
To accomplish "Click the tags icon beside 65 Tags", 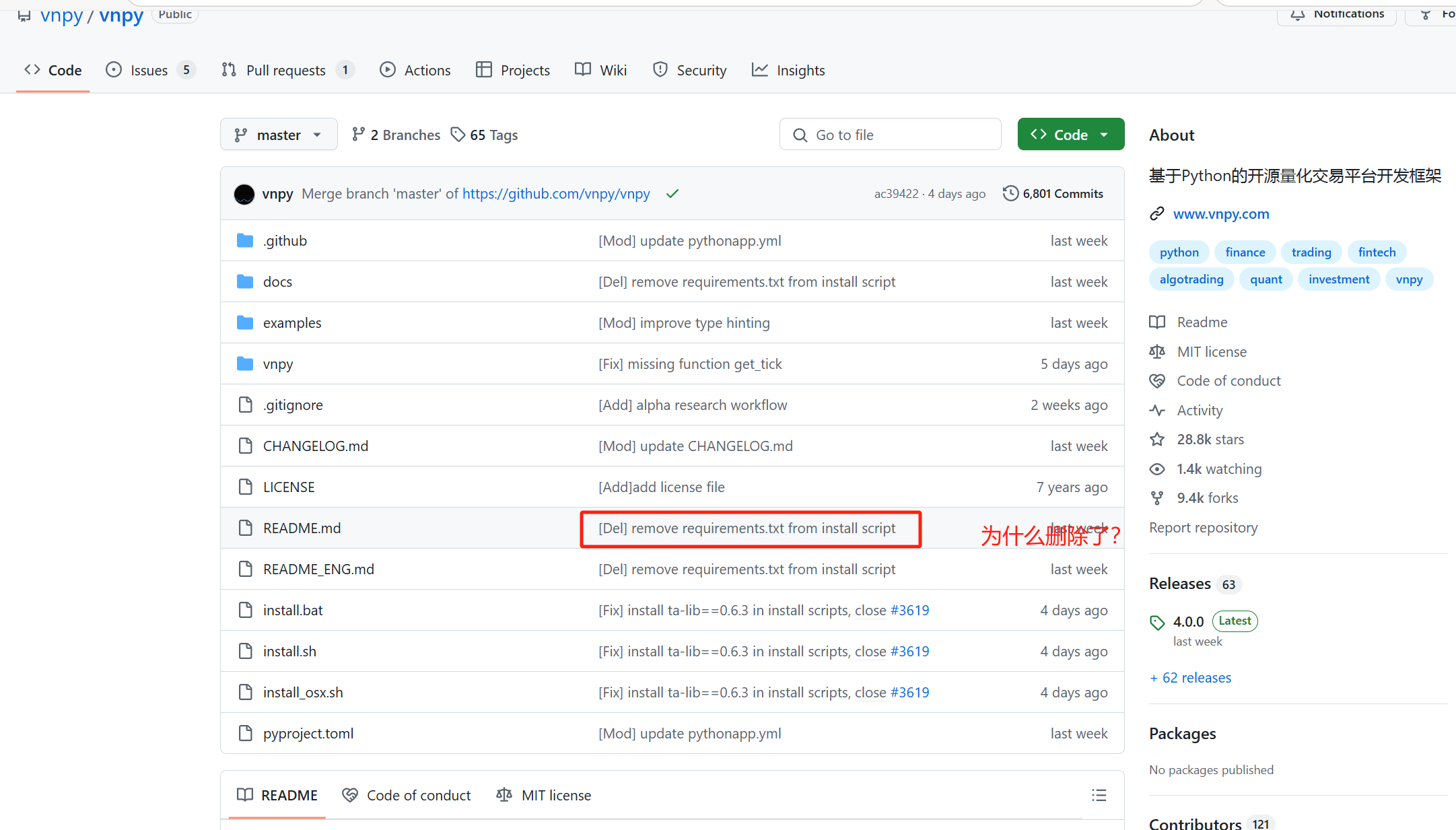I will tap(458, 135).
